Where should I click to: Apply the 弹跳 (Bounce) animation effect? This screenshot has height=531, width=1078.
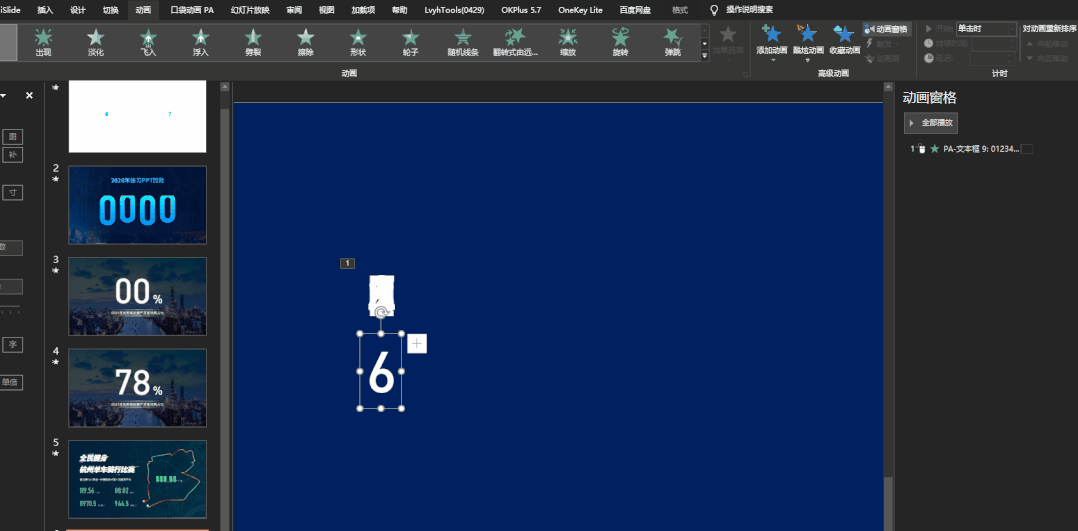pos(673,41)
